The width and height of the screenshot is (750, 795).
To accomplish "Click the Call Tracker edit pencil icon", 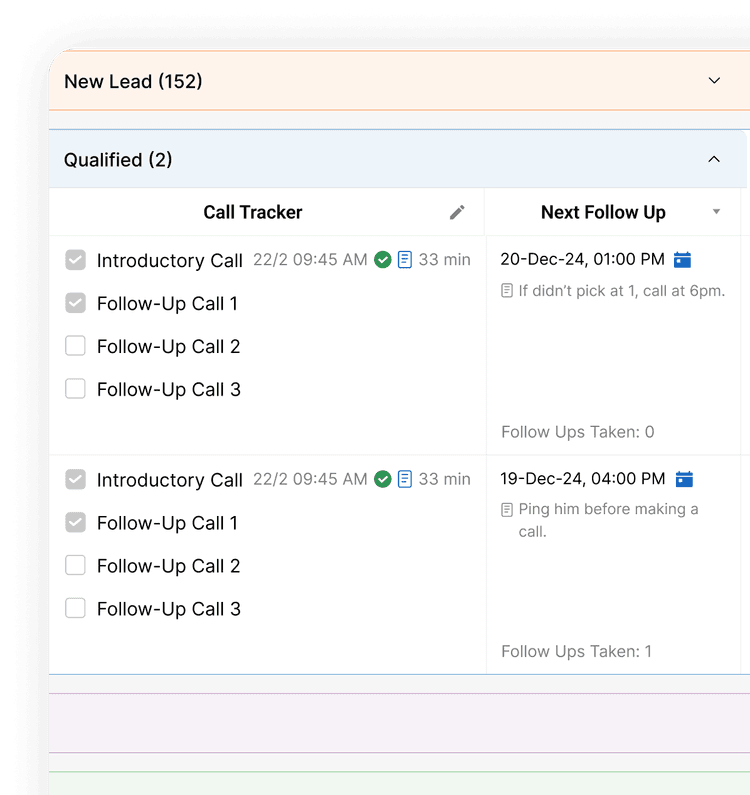I will tap(457, 212).
